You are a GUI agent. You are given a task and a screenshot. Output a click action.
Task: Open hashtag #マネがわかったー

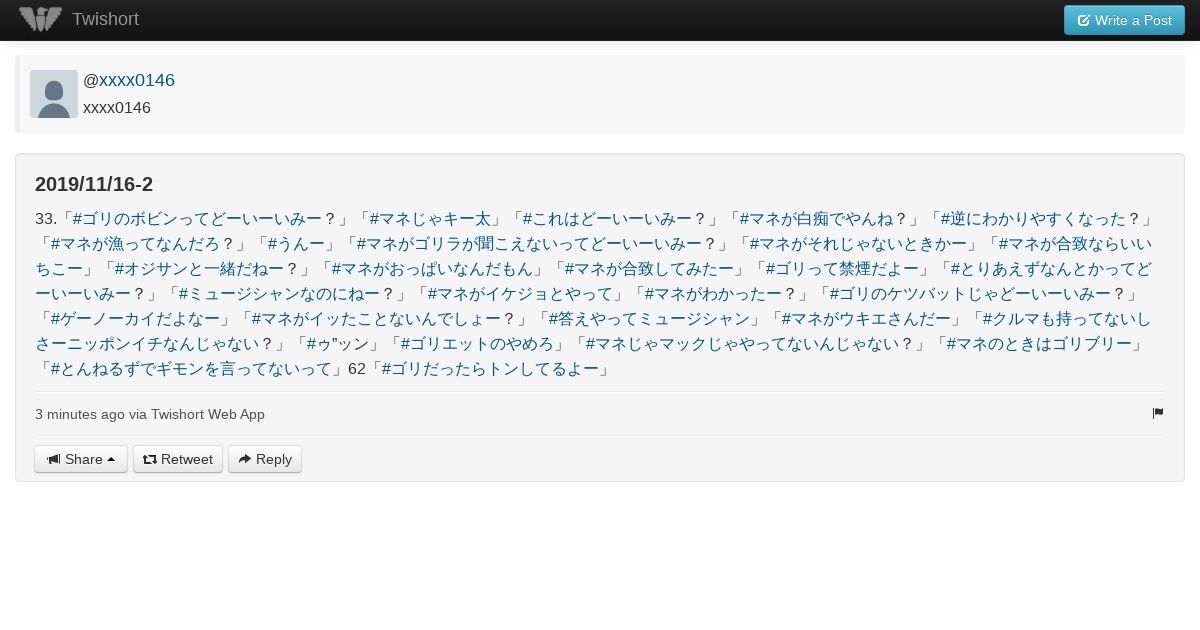tap(713, 293)
